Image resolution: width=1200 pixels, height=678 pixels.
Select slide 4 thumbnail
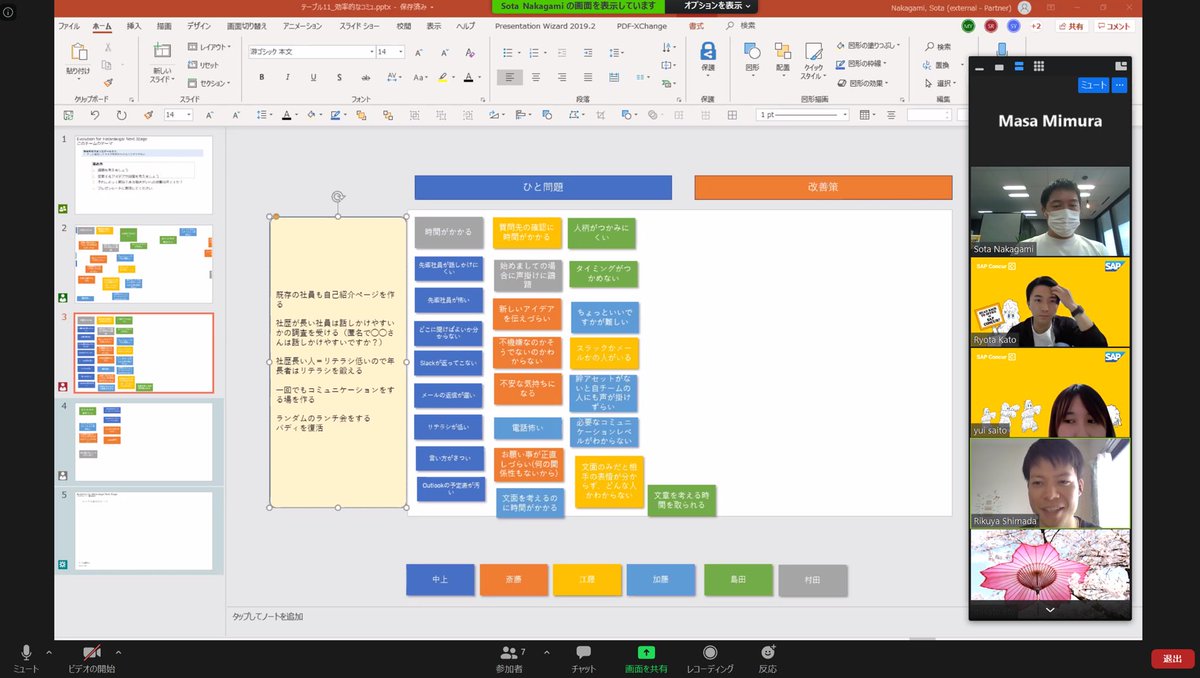click(x=144, y=442)
